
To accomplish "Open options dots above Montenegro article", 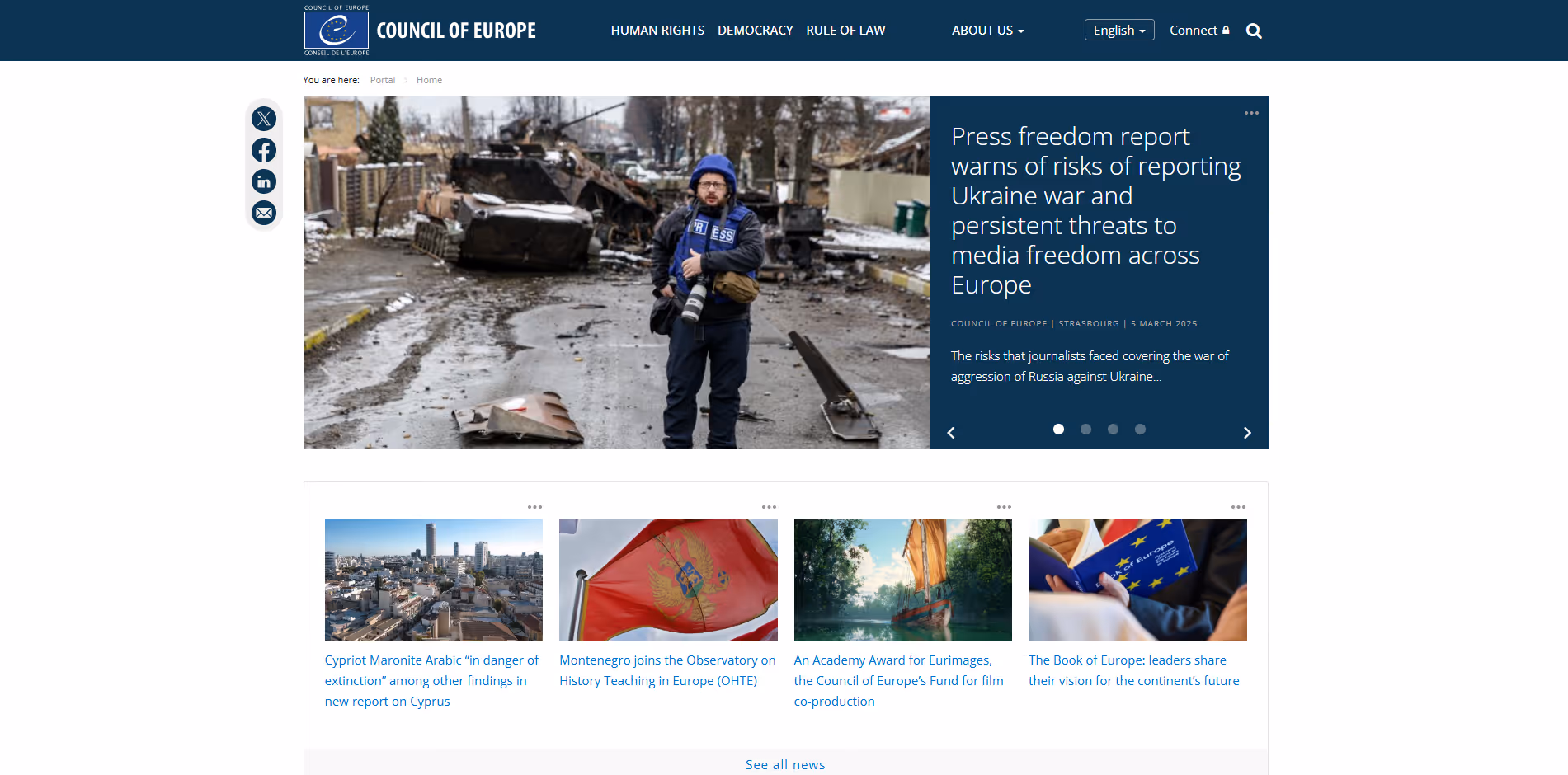I will click(769, 507).
